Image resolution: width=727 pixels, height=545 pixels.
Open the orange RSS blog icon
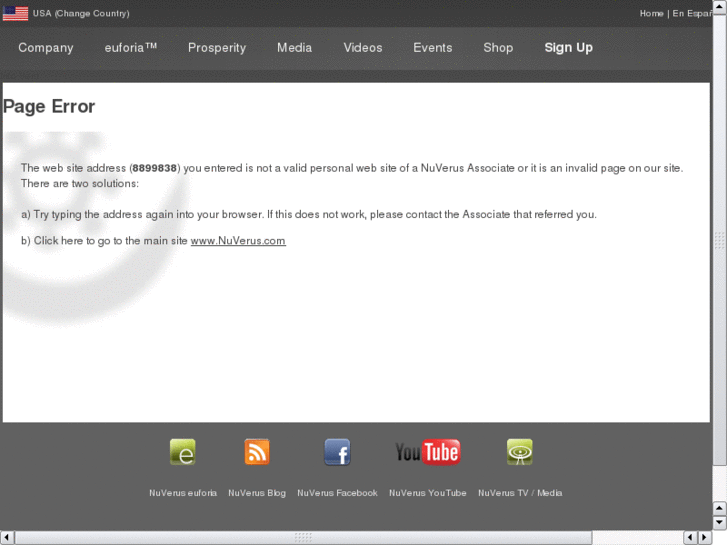(x=257, y=452)
